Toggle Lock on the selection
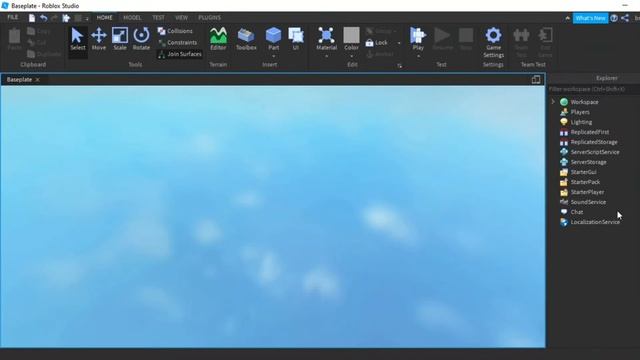640x360 pixels. (x=376, y=42)
